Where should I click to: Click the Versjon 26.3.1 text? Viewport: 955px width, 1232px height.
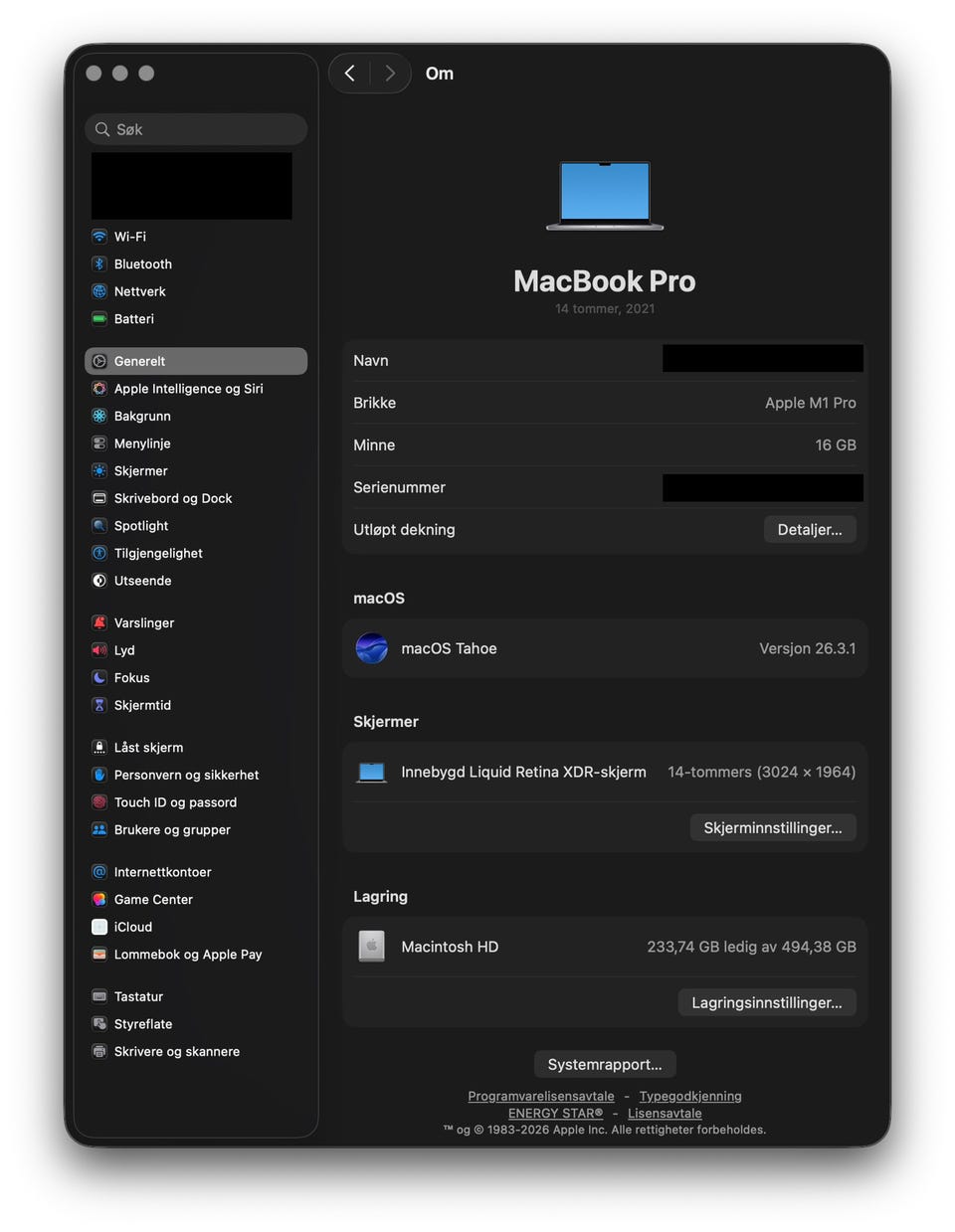[808, 648]
